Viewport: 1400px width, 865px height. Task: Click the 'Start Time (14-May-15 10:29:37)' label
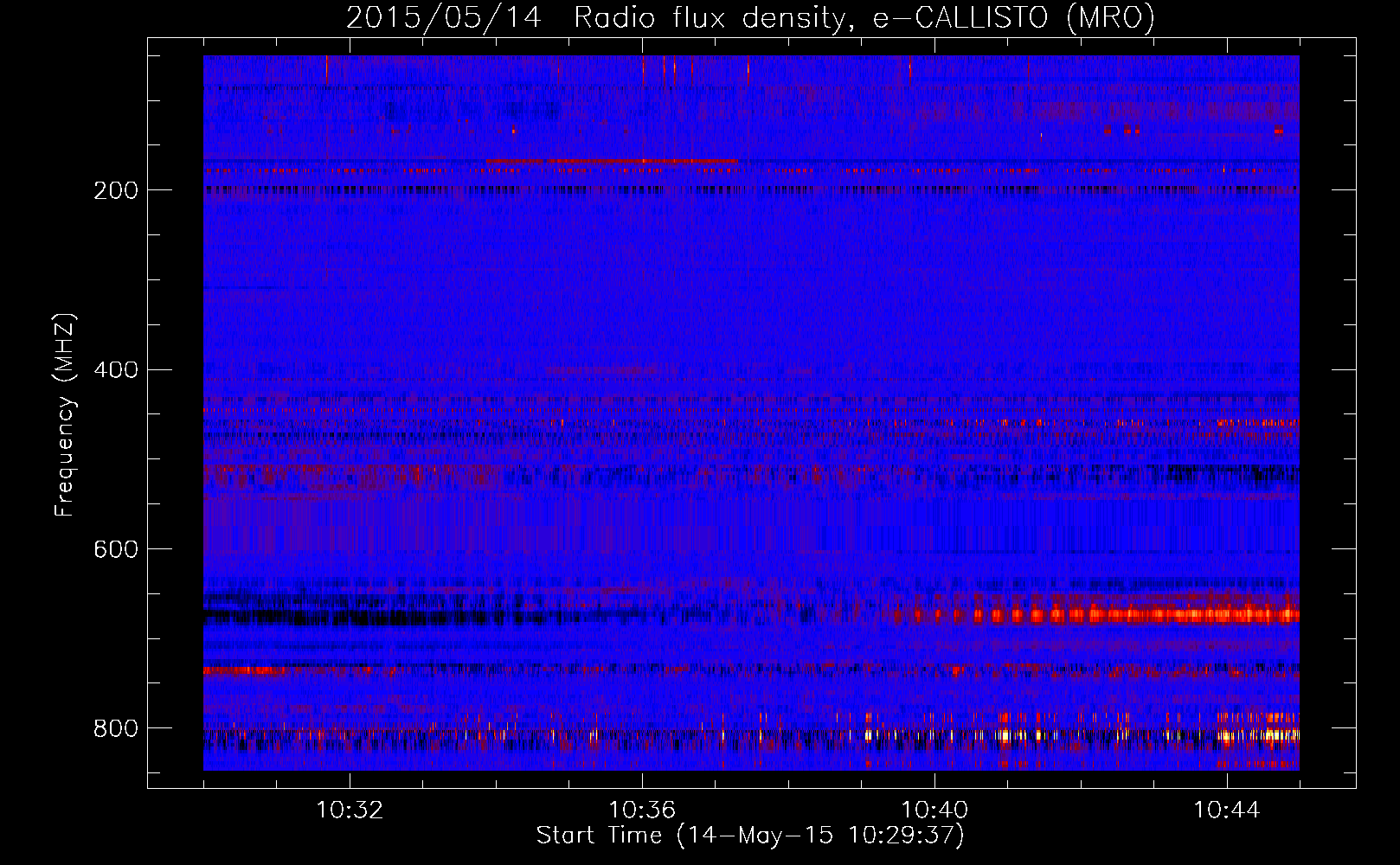[750, 836]
